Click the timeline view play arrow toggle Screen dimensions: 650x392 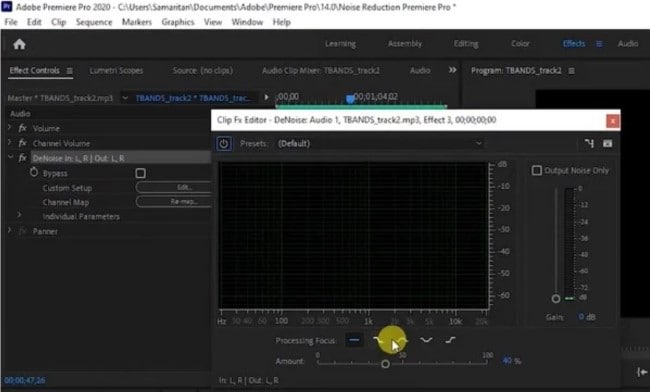pos(266,97)
